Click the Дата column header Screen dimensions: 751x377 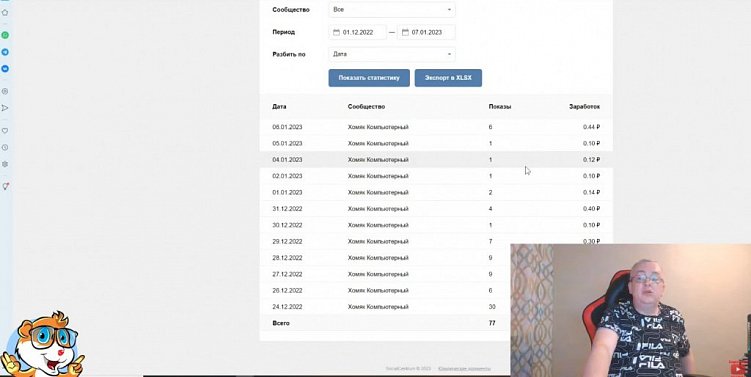[279, 107]
